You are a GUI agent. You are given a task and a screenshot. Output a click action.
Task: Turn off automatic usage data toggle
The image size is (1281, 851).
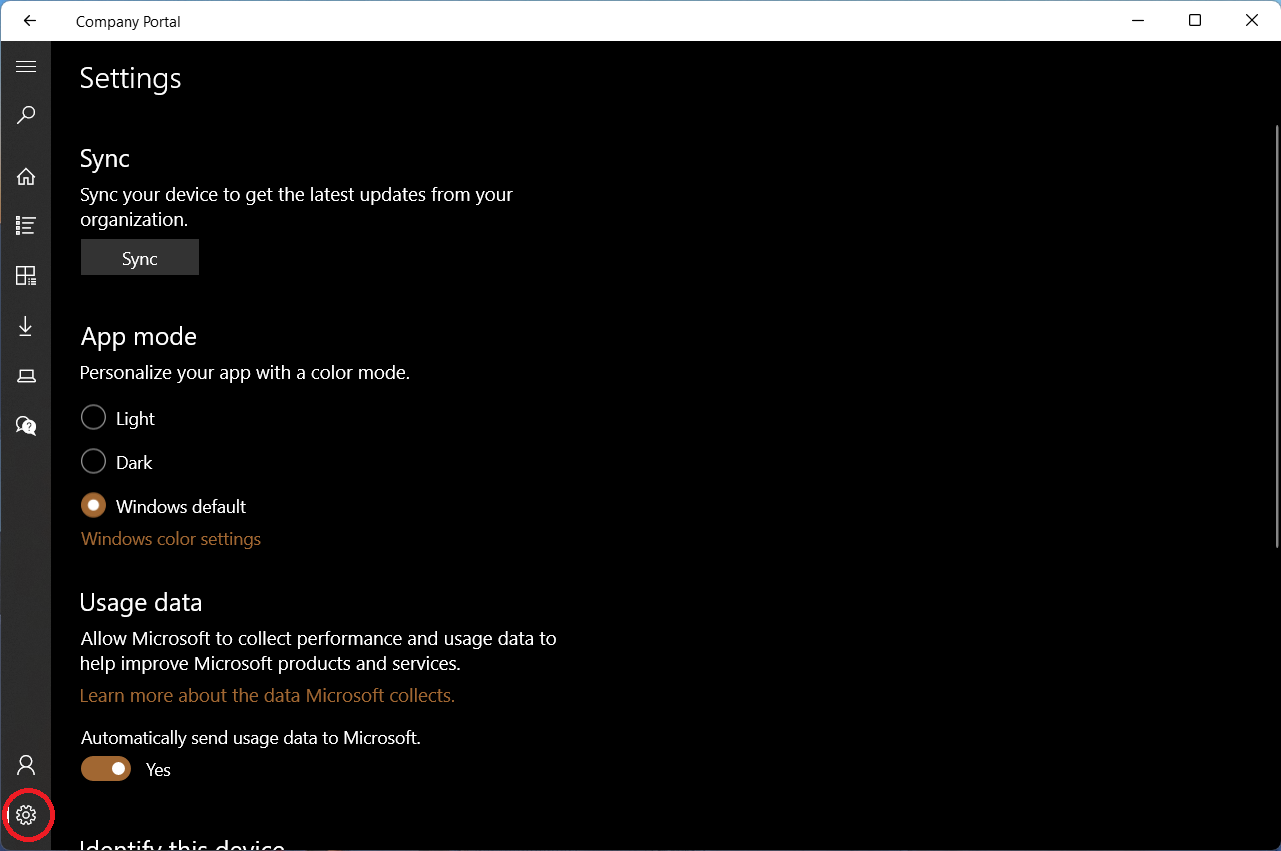106,768
